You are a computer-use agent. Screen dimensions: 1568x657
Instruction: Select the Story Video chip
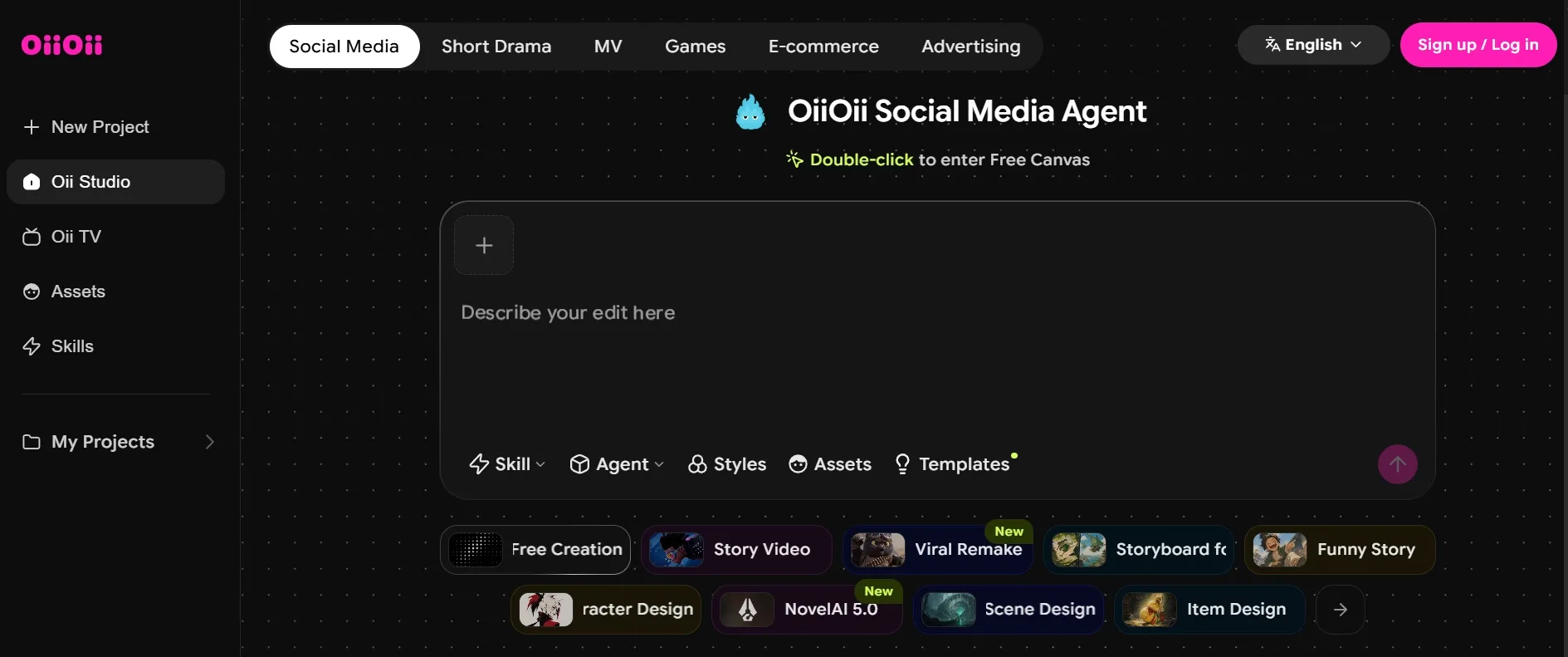[x=736, y=550]
